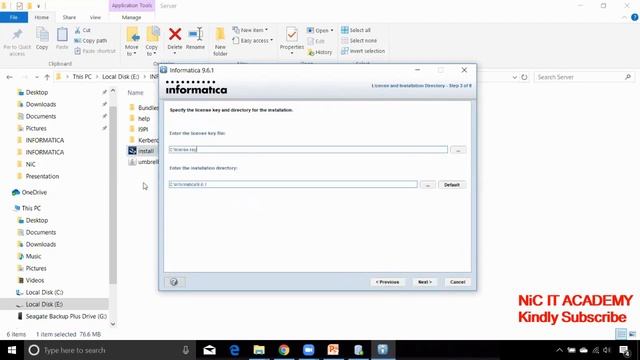Viewport: 640px width, 360px height.
Task: Click the license key file field
Action: pos(308,149)
